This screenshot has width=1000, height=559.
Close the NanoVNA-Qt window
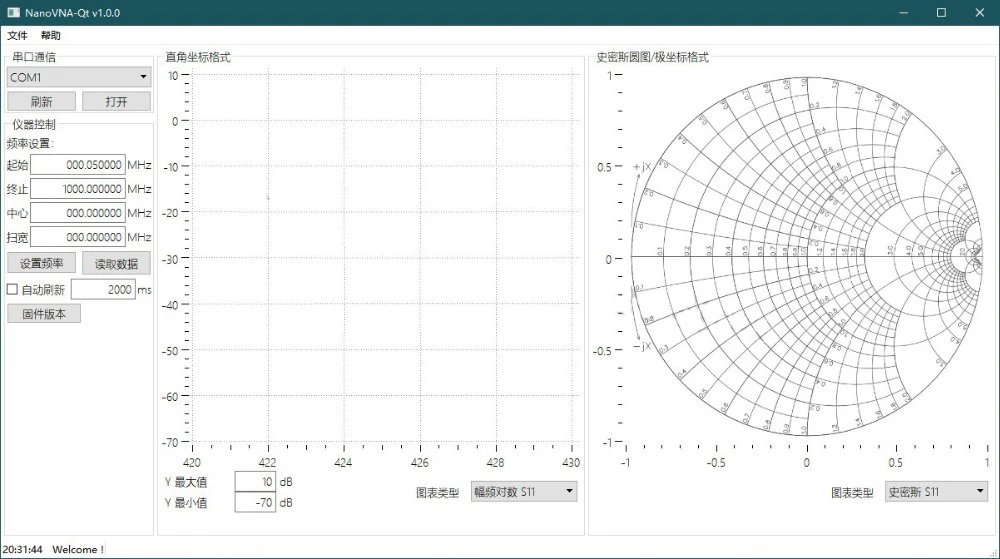pos(980,13)
